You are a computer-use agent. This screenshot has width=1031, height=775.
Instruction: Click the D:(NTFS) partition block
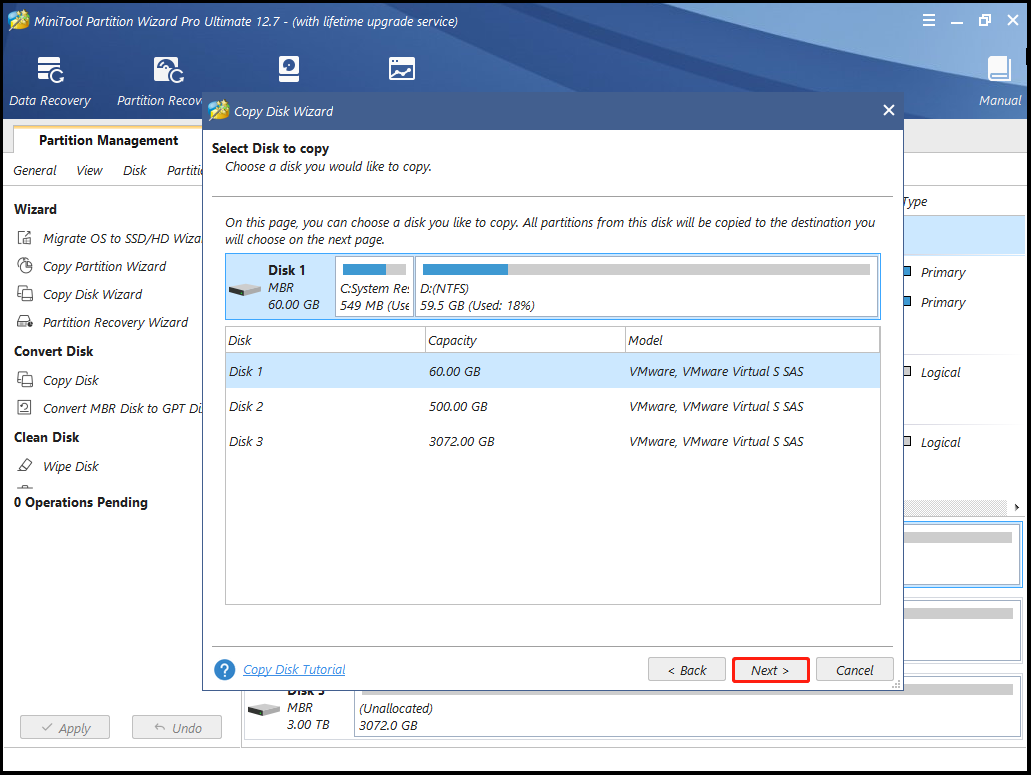[x=647, y=287]
